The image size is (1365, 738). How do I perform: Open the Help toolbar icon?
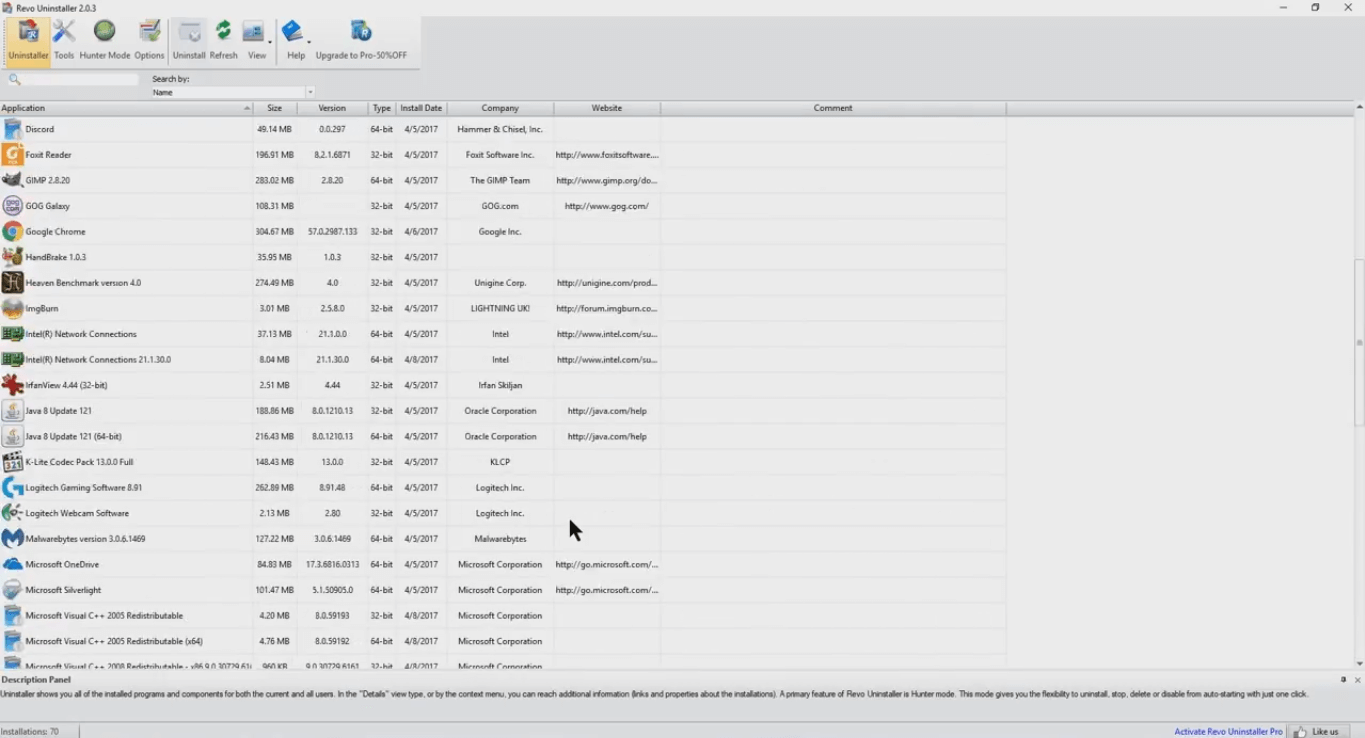(x=295, y=40)
